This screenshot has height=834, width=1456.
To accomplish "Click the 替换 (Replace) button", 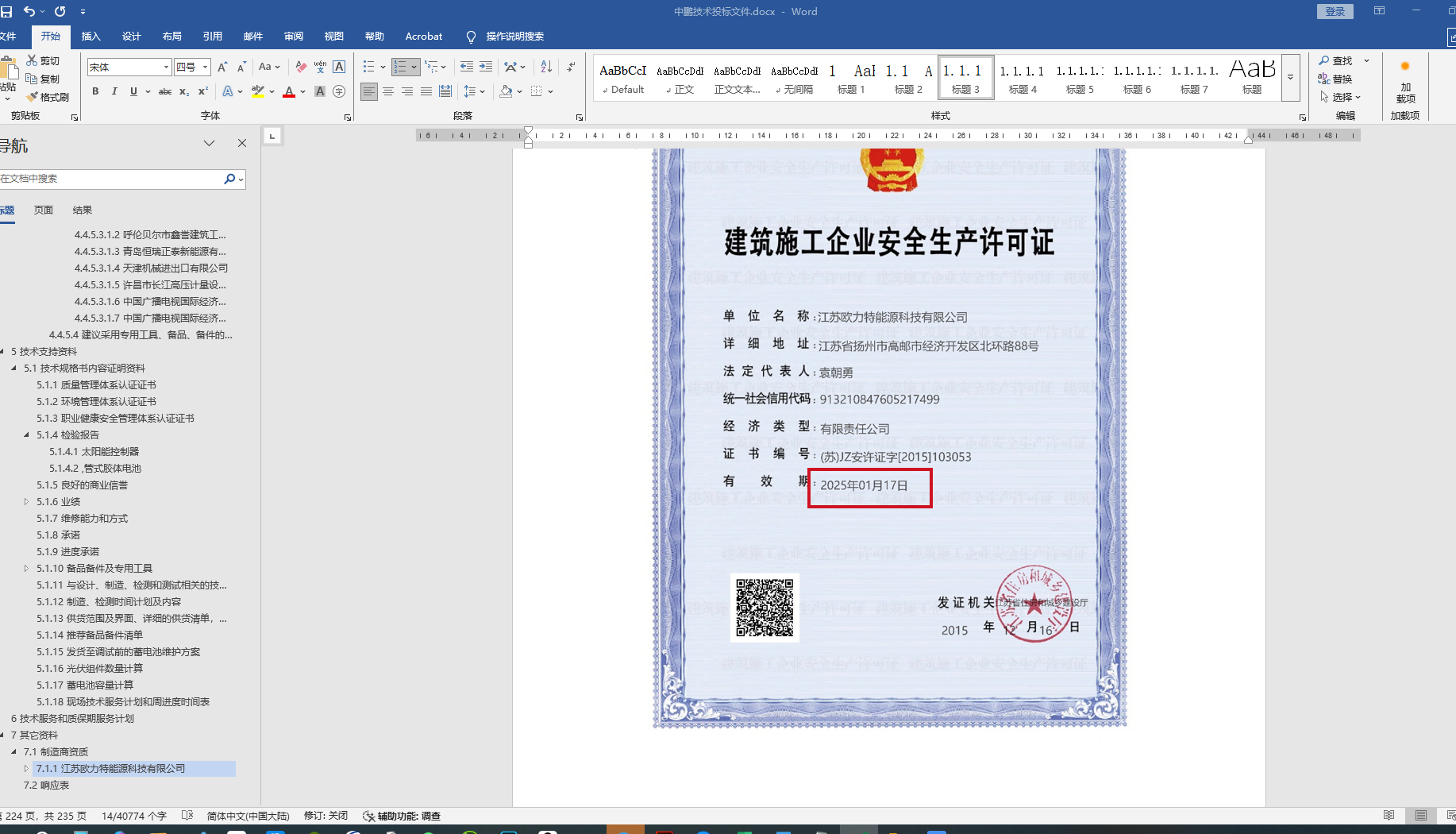I will coord(1336,79).
